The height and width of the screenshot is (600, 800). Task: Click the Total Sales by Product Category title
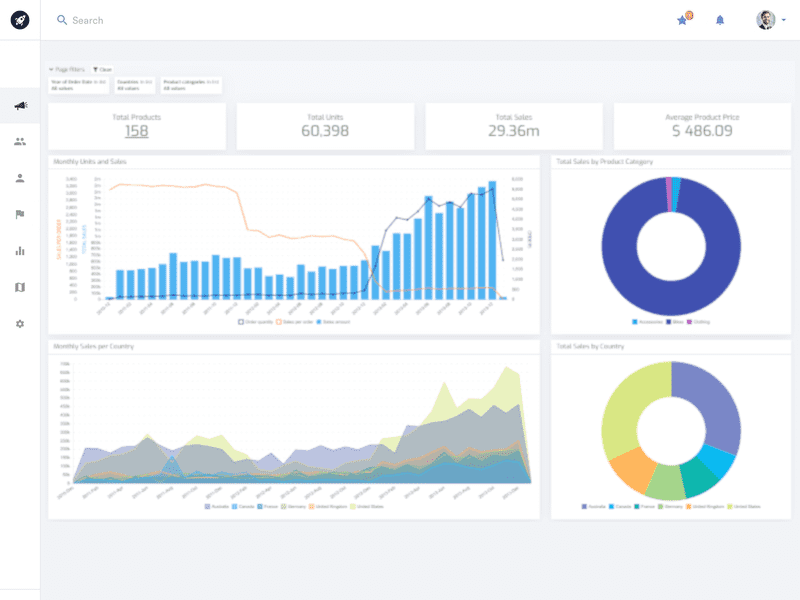pos(605,162)
